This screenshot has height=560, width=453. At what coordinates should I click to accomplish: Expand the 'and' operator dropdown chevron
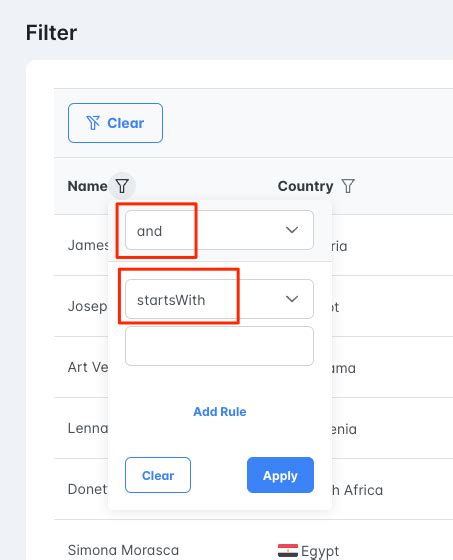pos(292,230)
